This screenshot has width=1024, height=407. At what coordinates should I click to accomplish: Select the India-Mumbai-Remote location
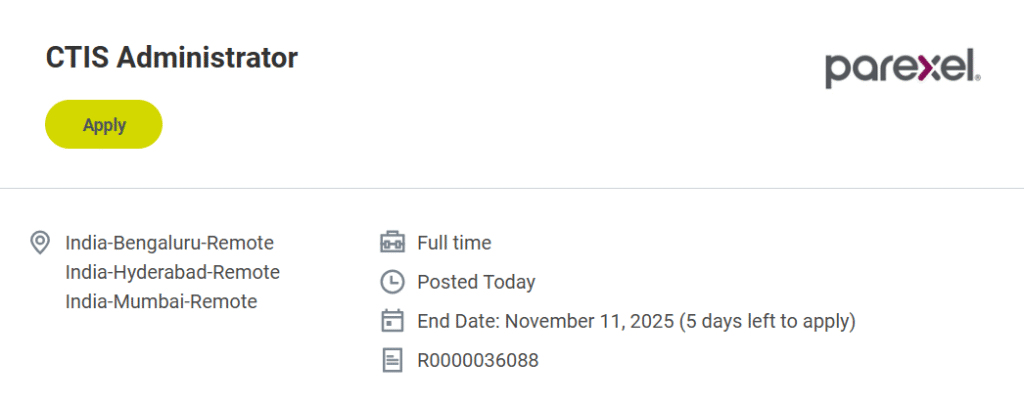[x=161, y=301]
